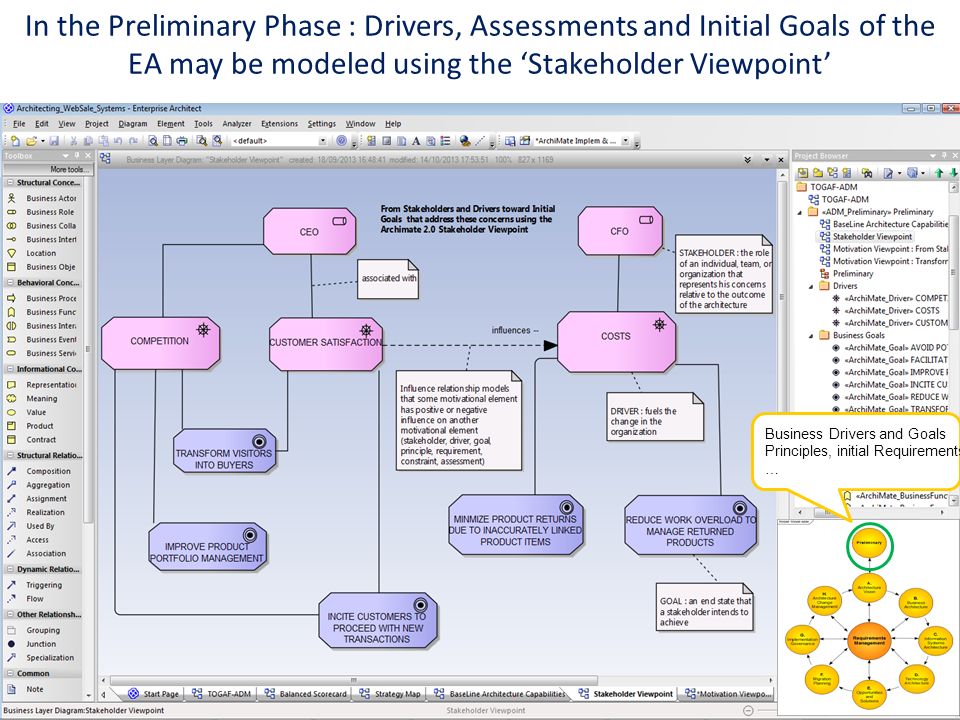Click the green up arrow in Project Browser
This screenshot has width=960, height=720.
939,173
